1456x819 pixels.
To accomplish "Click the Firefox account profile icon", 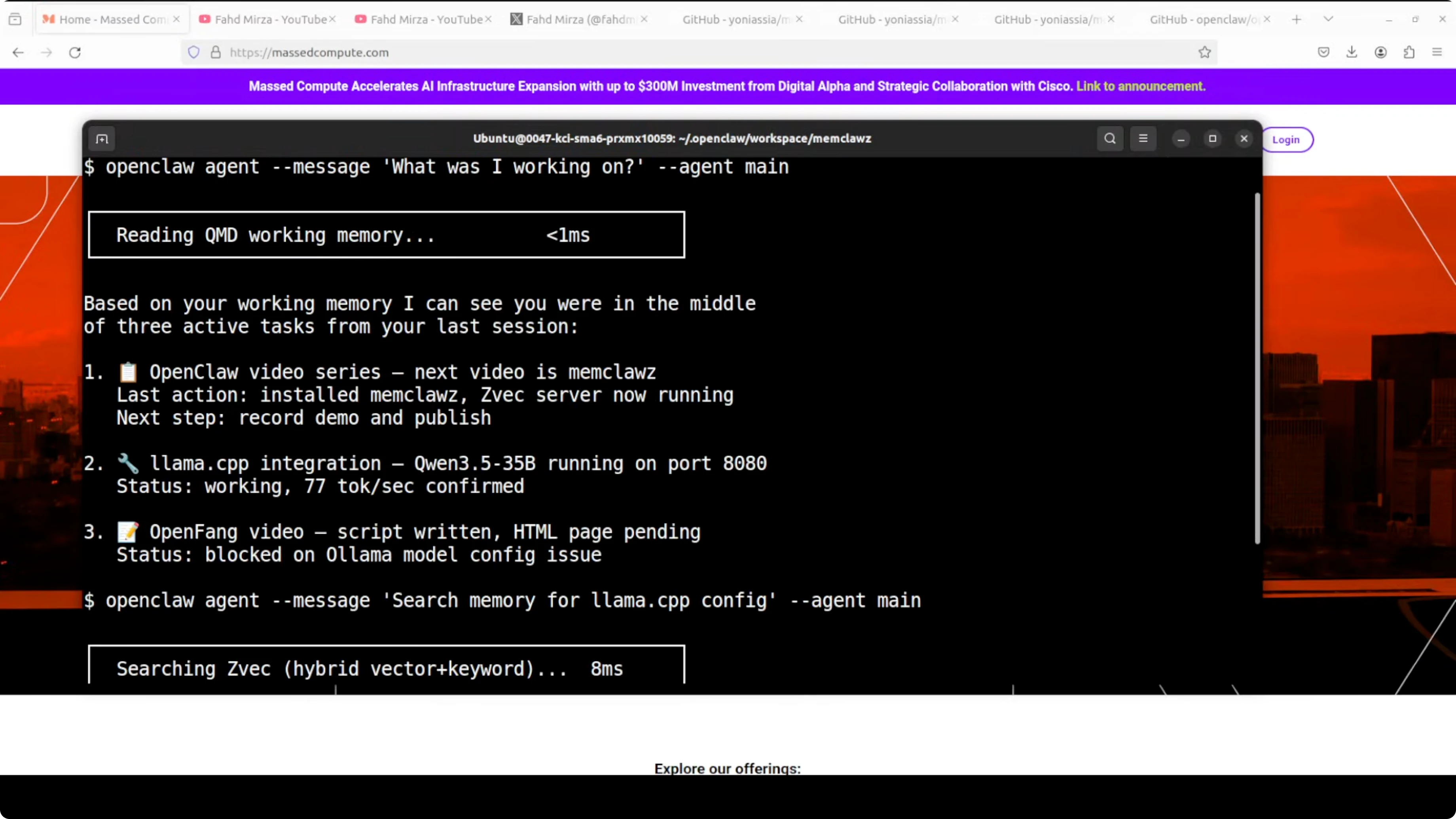I will point(1380,53).
